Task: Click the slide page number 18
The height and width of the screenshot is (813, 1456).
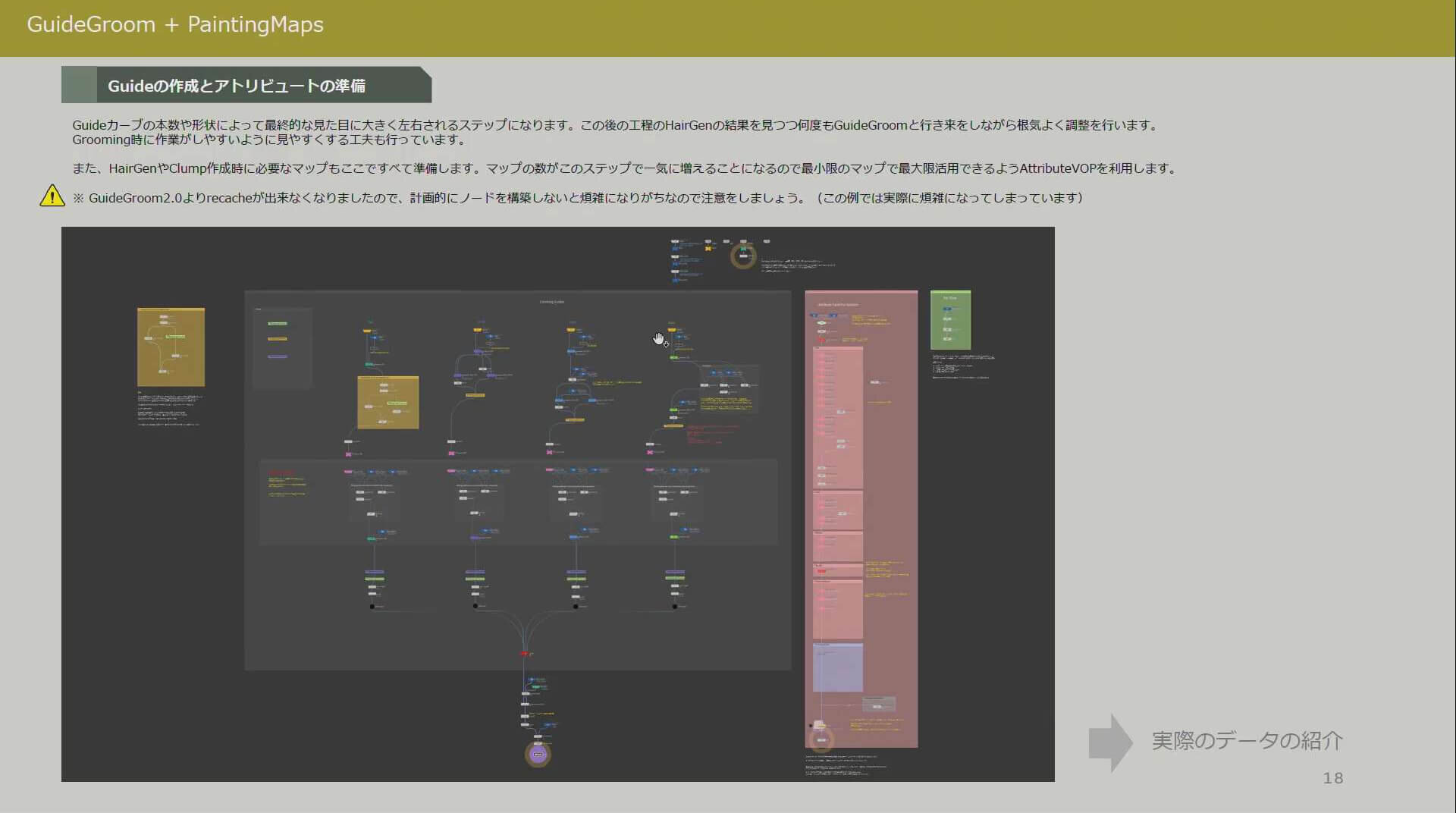Action: click(x=1332, y=778)
